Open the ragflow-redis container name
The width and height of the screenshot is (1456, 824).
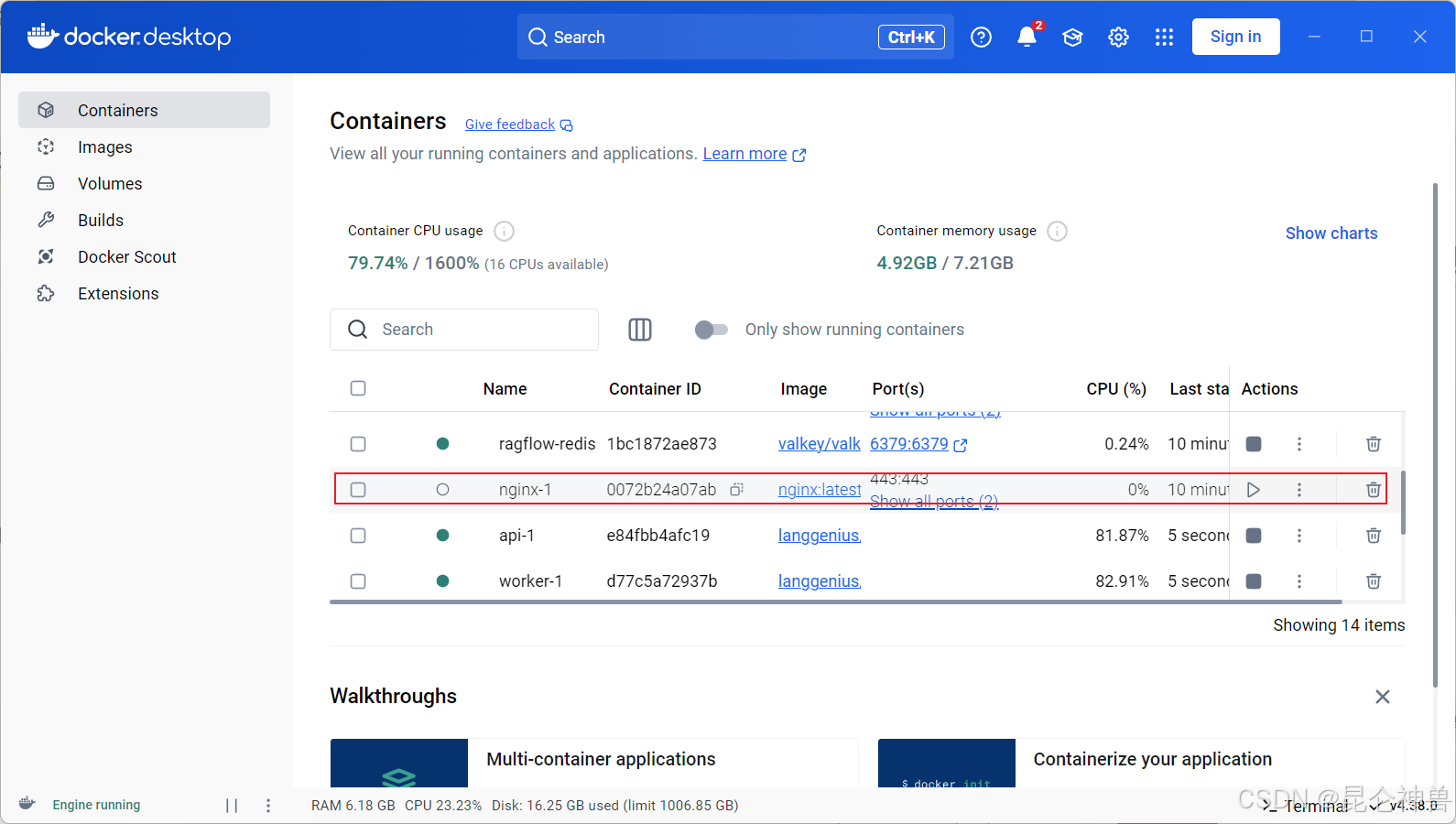coord(547,444)
